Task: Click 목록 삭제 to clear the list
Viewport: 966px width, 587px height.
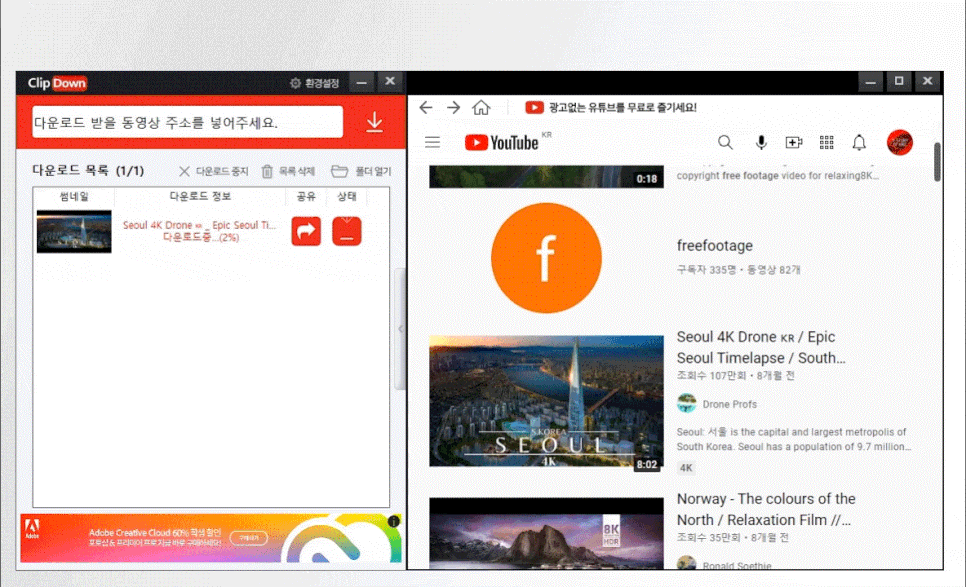Action: click(288, 171)
